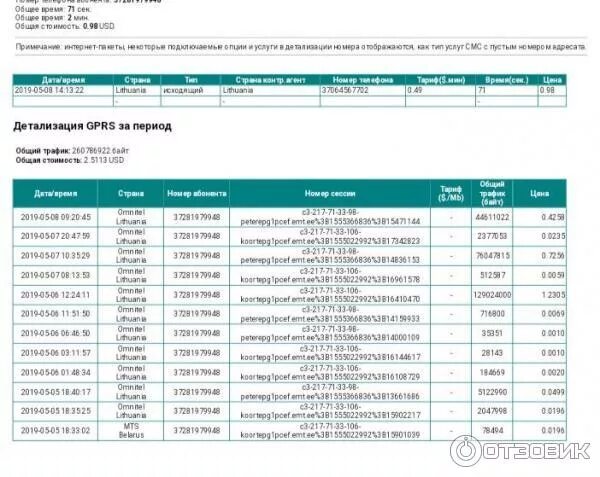Click the 'Номер абонента' column header
Image resolution: width=600 pixels, height=477 pixels.
[x=197, y=194]
